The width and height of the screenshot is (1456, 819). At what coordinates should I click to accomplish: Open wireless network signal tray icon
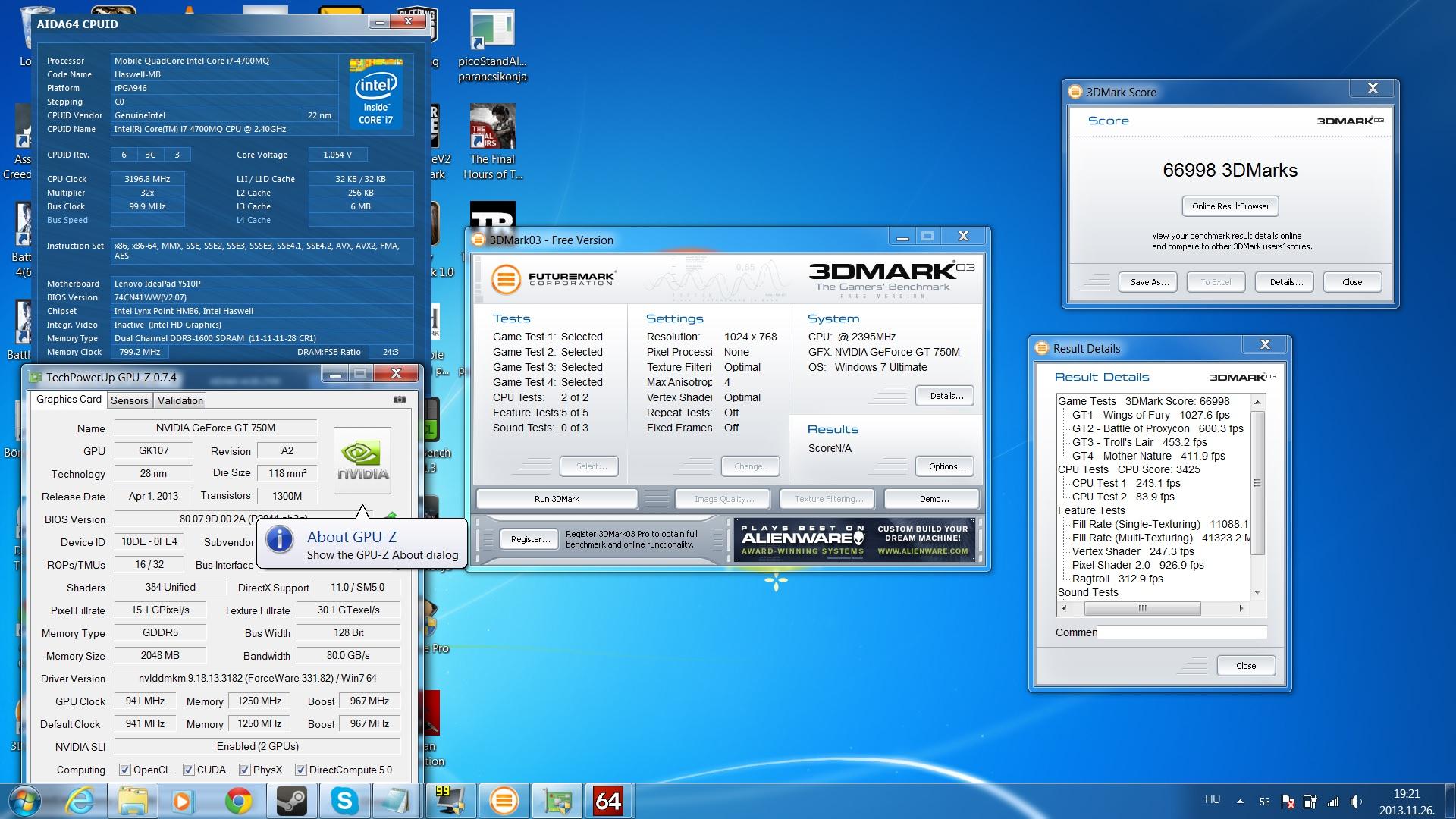[1333, 802]
